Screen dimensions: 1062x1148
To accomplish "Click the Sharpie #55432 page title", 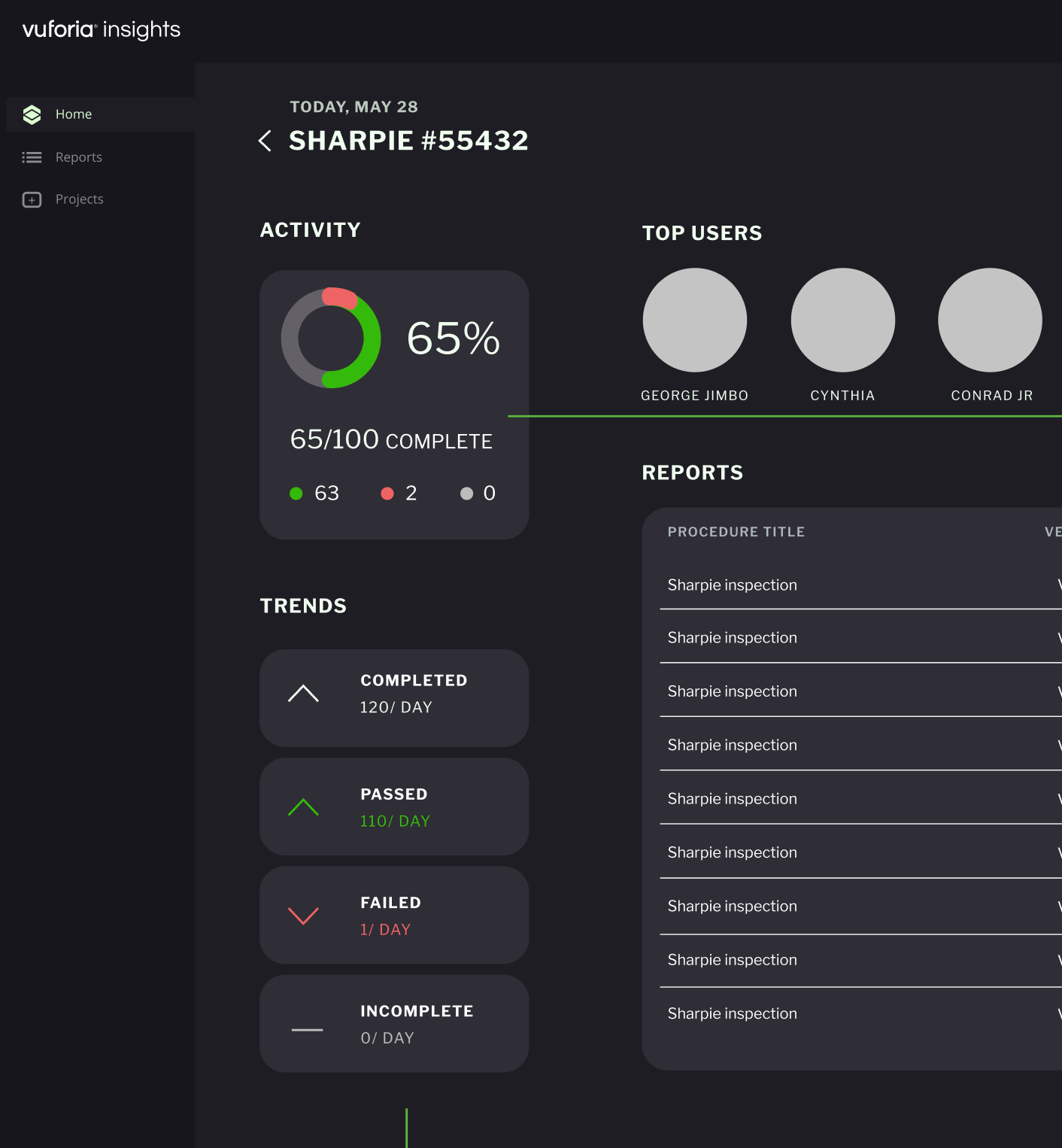I will tap(408, 141).
